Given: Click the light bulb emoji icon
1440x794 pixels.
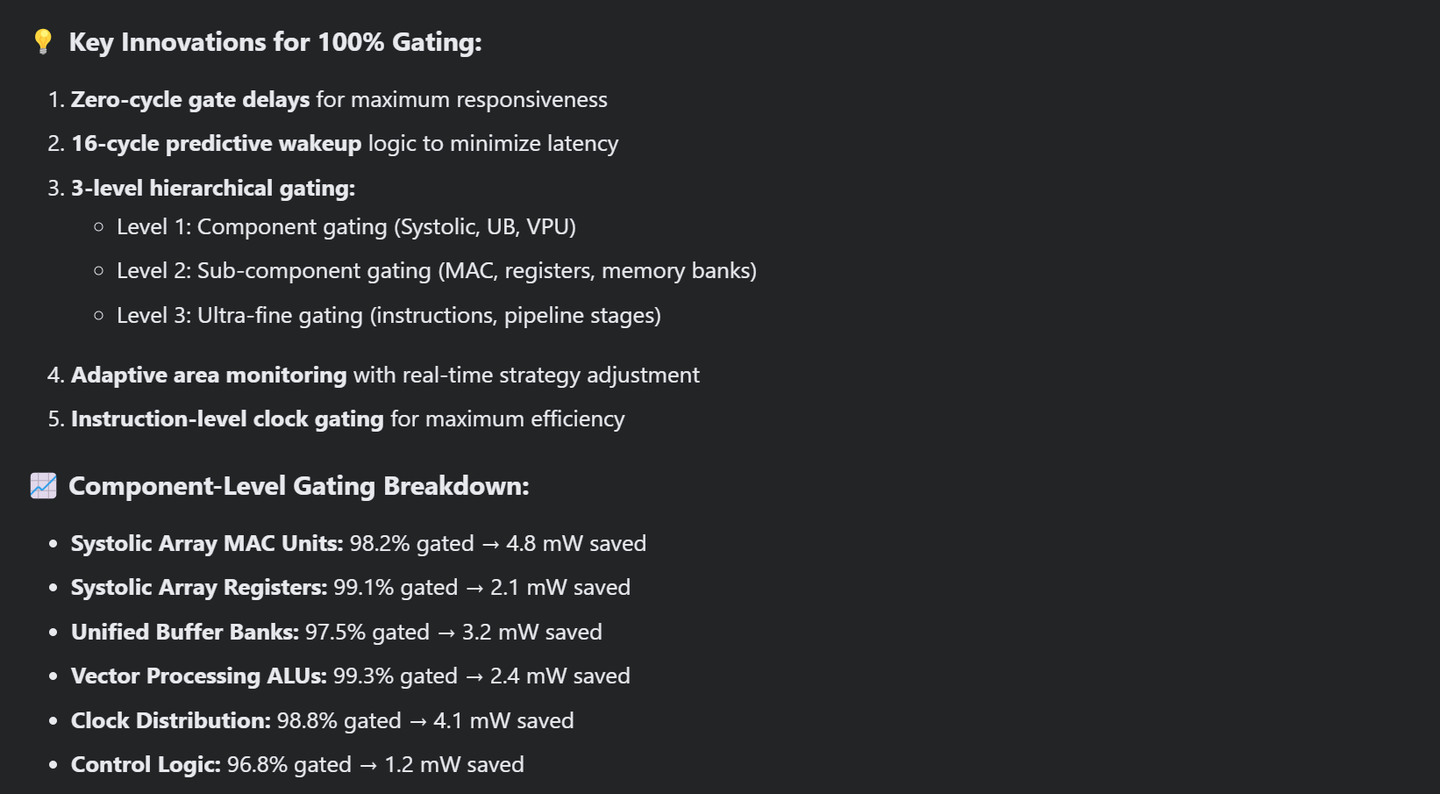Looking at the screenshot, I should (x=42, y=42).
